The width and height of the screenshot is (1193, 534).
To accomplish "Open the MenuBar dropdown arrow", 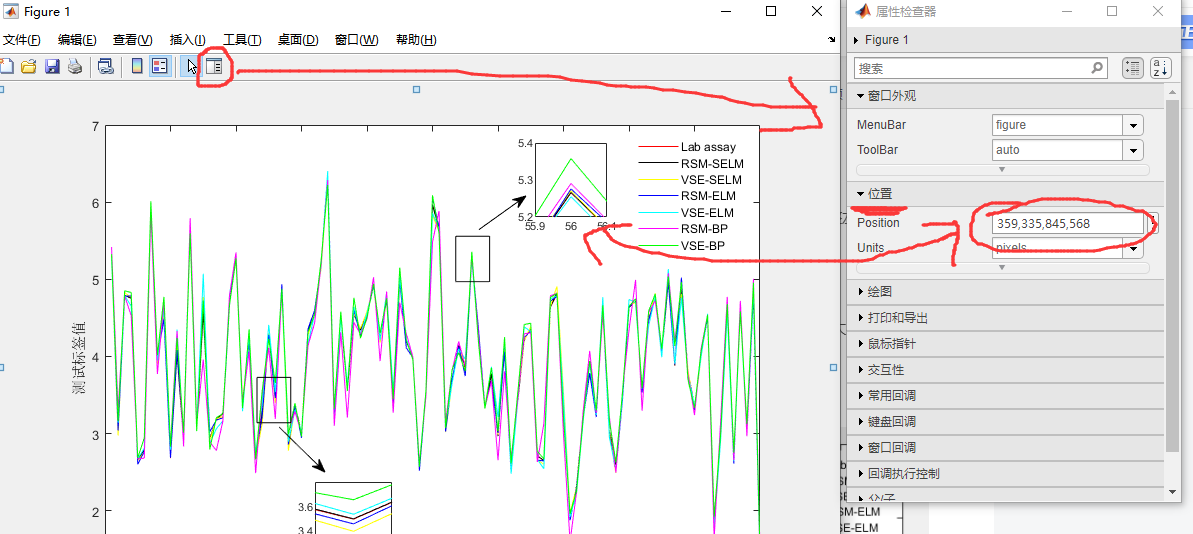I will click(x=1134, y=126).
